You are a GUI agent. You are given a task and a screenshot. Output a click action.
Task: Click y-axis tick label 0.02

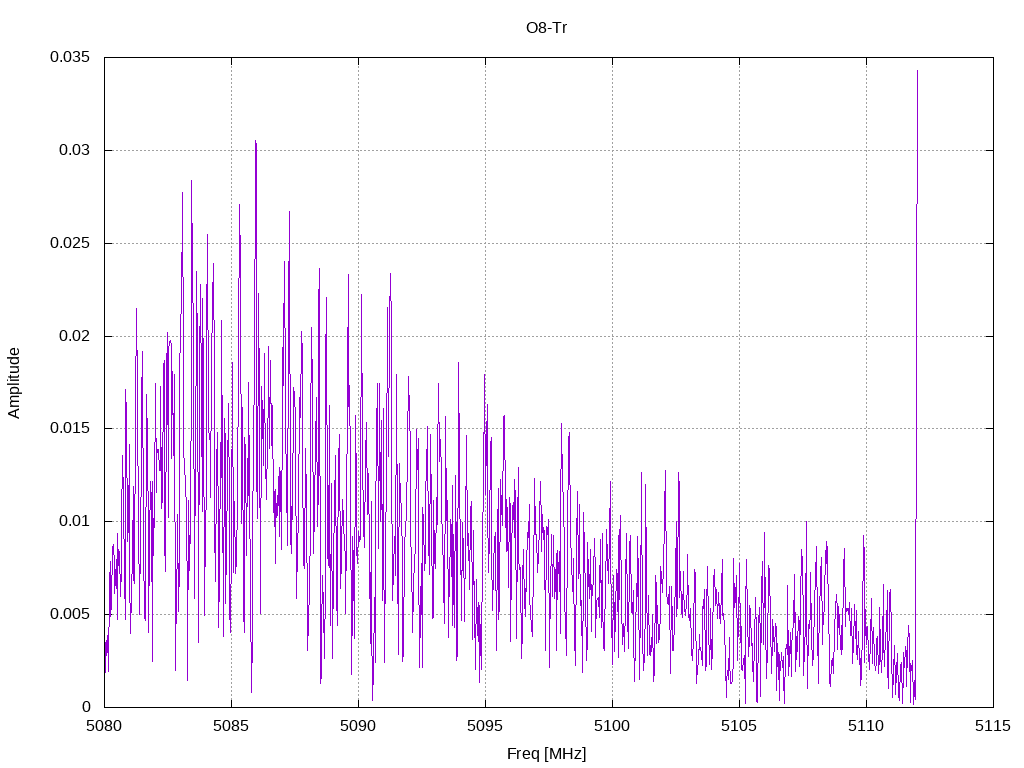click(x=74, y=336)
